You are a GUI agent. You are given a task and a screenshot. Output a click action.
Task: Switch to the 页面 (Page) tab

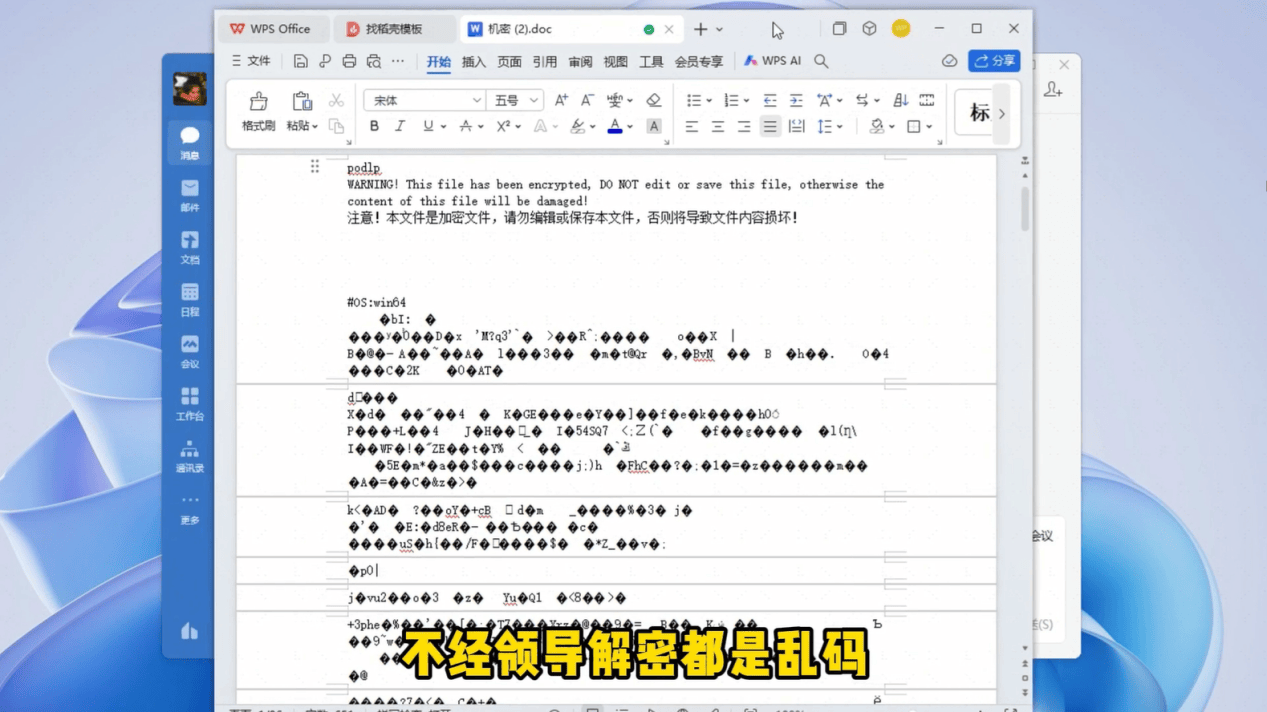point(510,62)
